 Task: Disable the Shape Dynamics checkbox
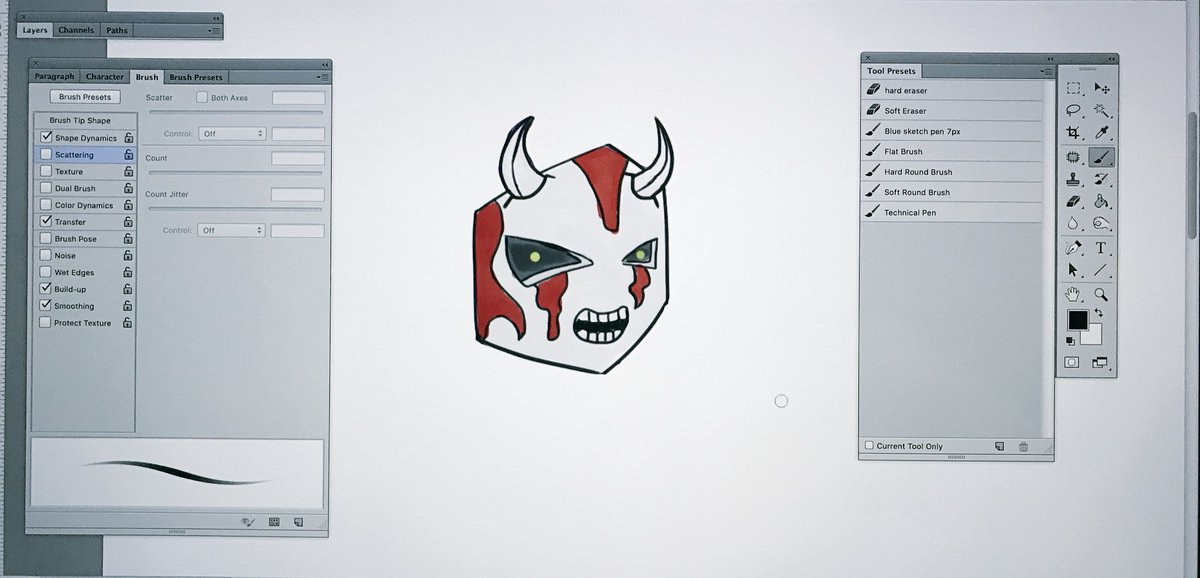(45, 137)
